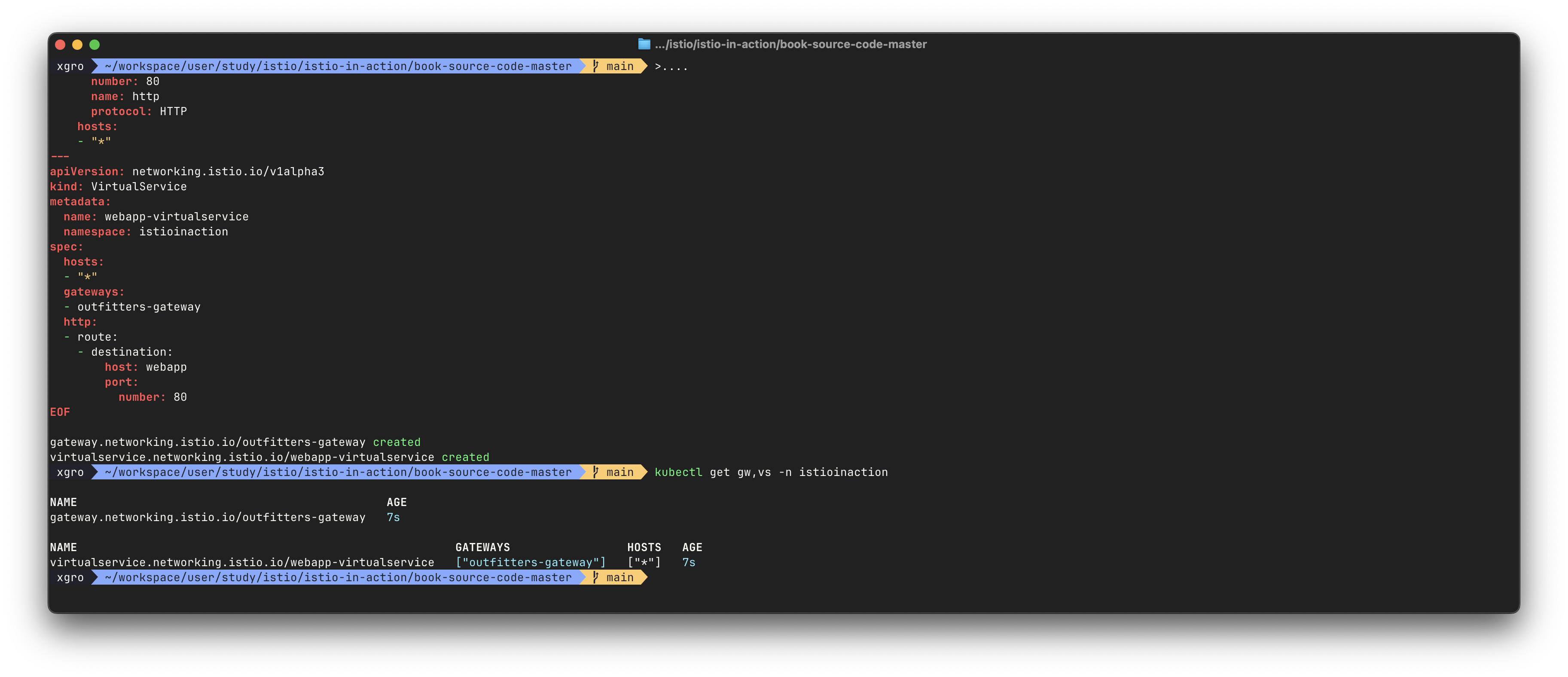This screenshot has width=1568, height=677.
Task: Click 'main' branch label in bottom prompt
Action: point(619,577)
